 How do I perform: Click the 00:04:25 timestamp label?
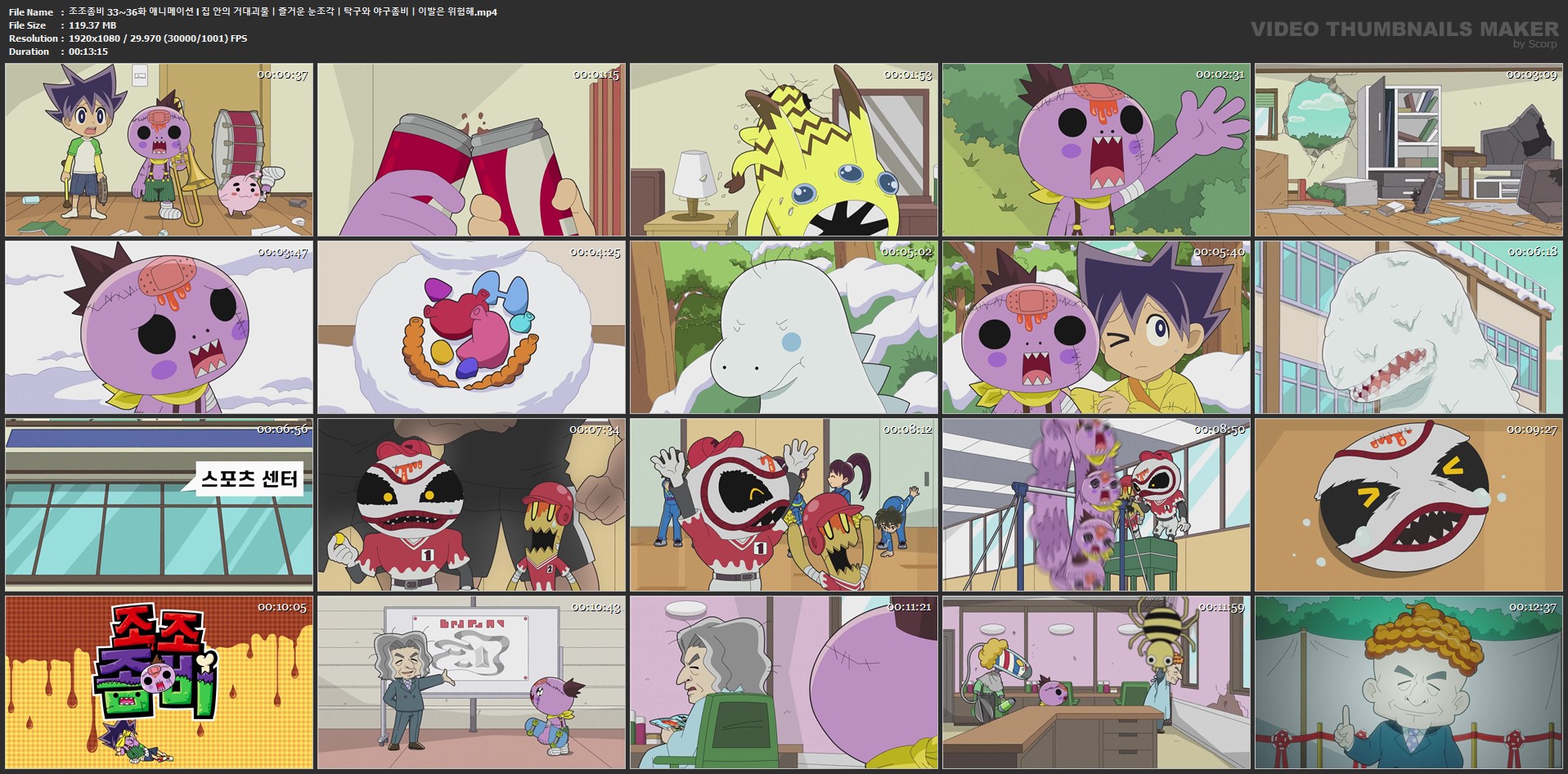click(595, 252)
